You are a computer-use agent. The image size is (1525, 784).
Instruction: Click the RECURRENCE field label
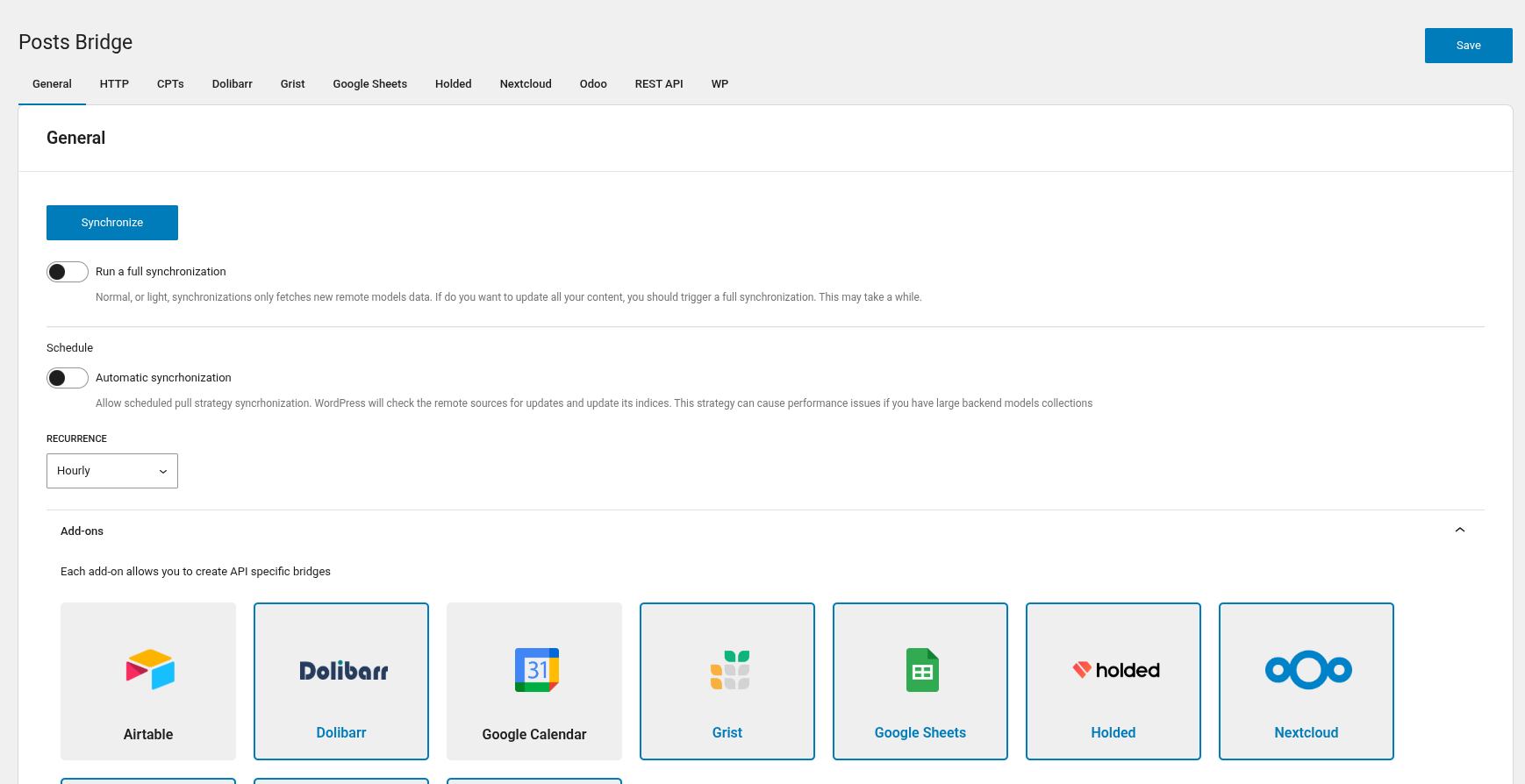point(76,438)
